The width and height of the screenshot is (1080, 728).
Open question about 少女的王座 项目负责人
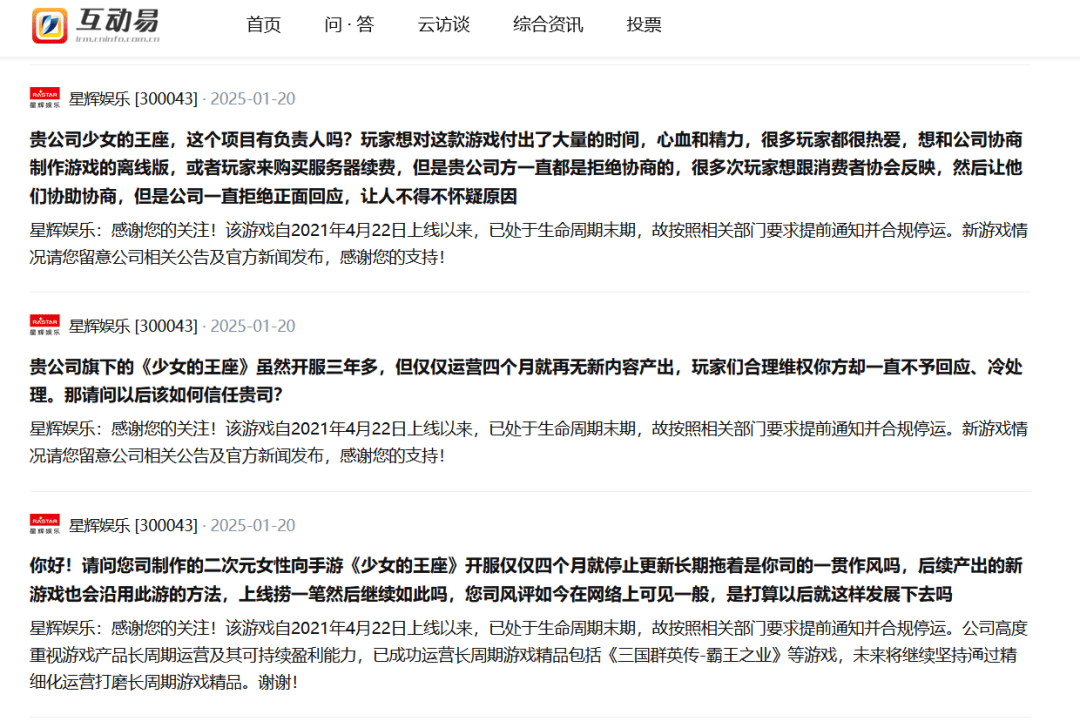point(526,168)
